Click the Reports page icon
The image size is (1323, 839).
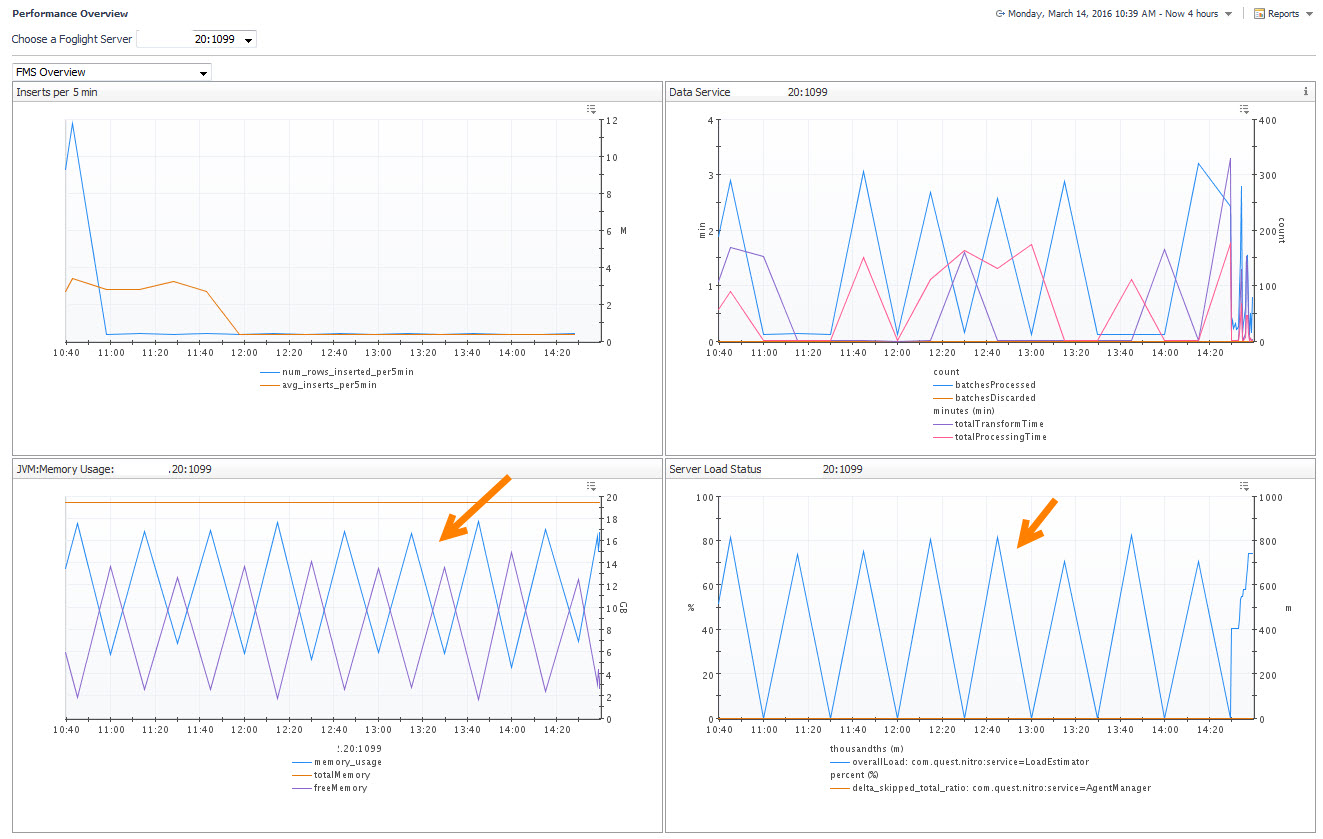[x=1259, y=14]
